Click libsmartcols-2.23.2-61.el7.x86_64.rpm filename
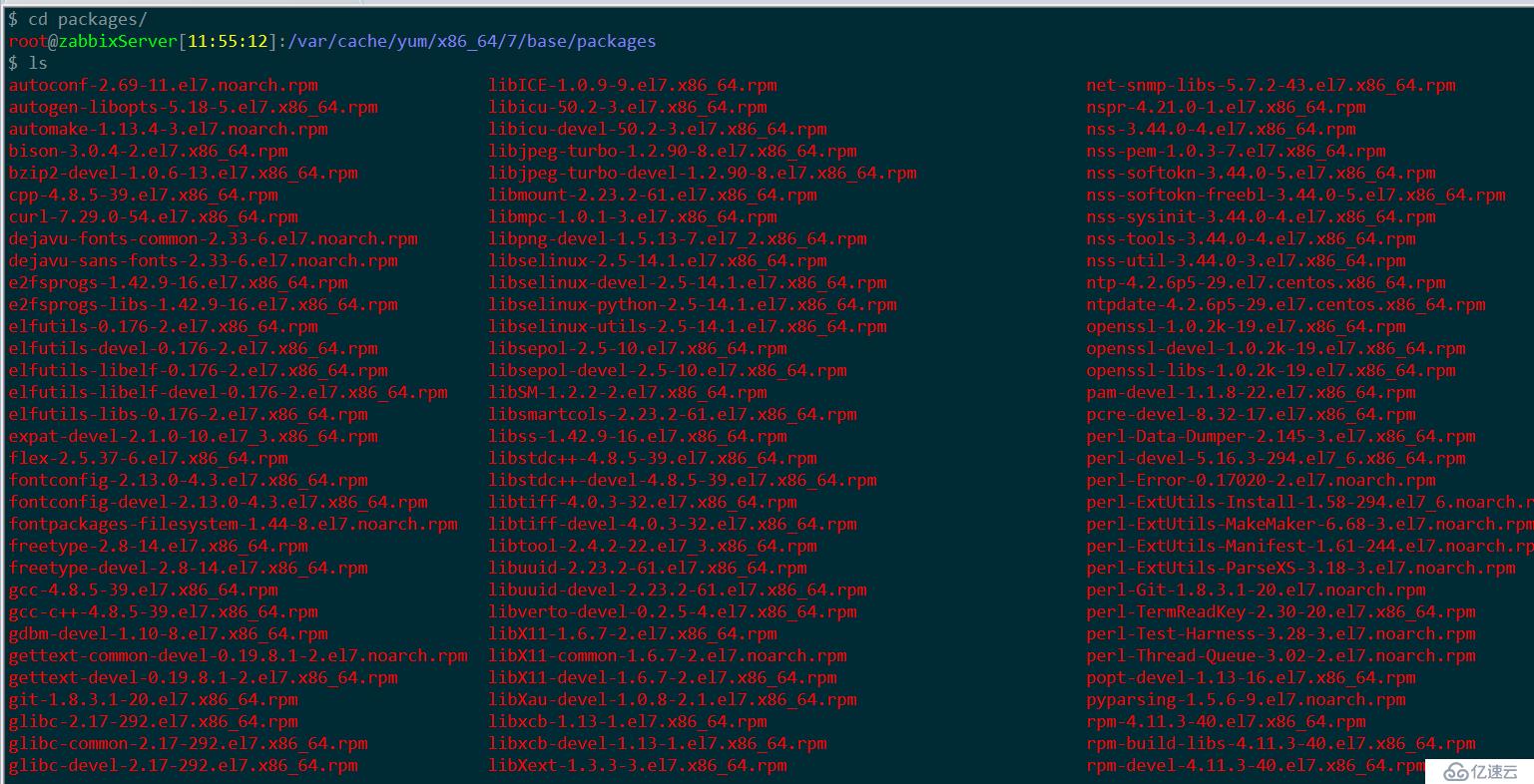Viewport: 1534px width, 784px height. (673, 415)
